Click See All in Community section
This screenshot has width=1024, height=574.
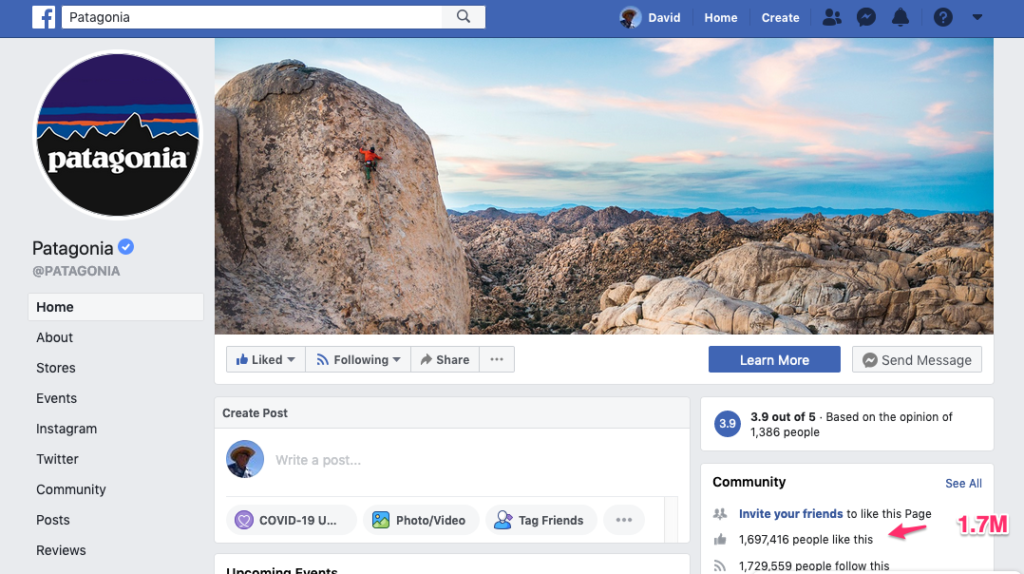pyautogui.click(x=963, y=483)
